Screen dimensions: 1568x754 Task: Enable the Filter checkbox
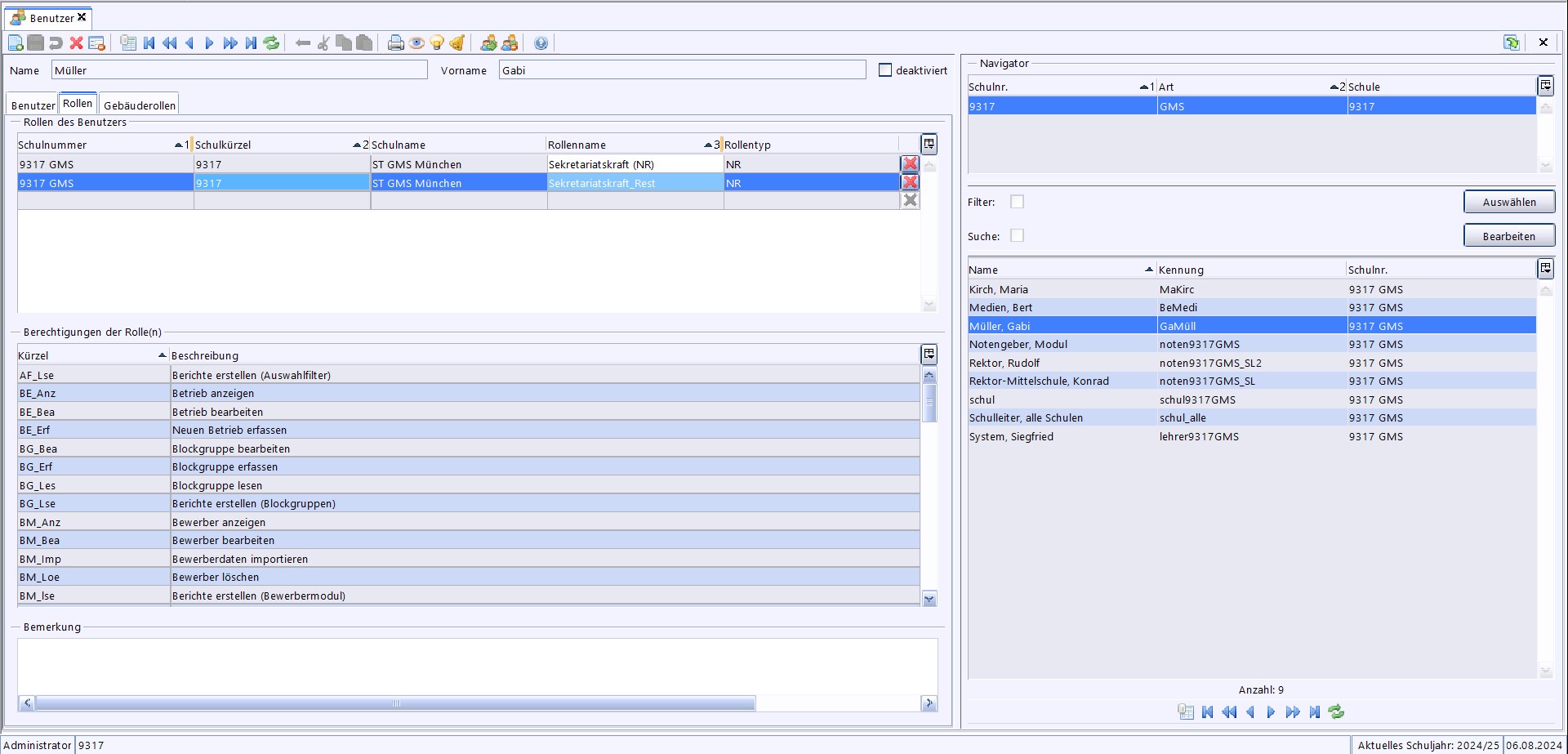pos(1017,202)
